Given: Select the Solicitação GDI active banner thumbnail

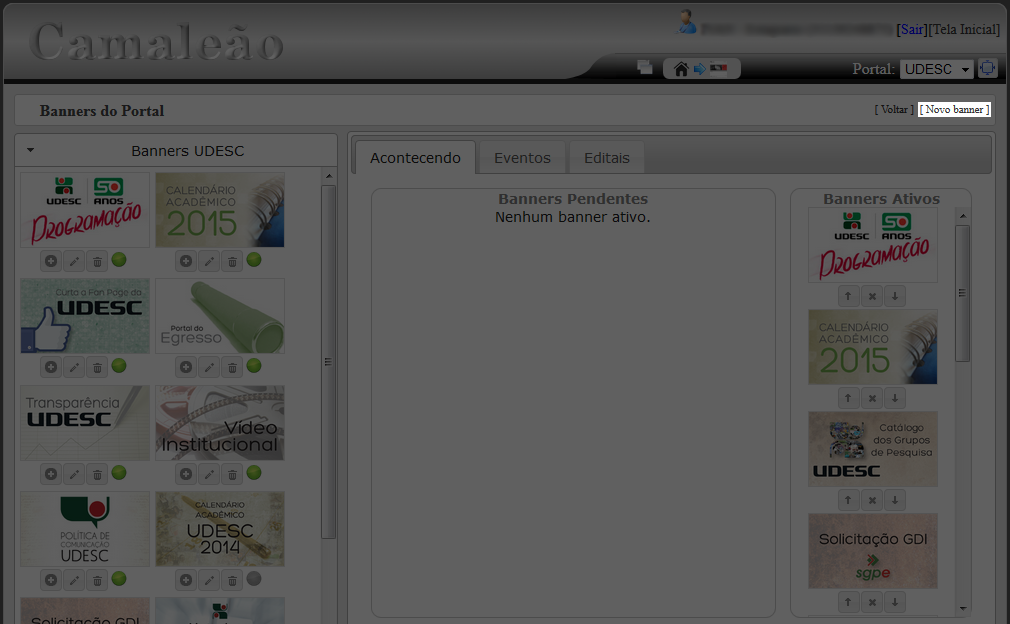Looking at the screenshot, I should pyautogui.click(x=873, y=551).
